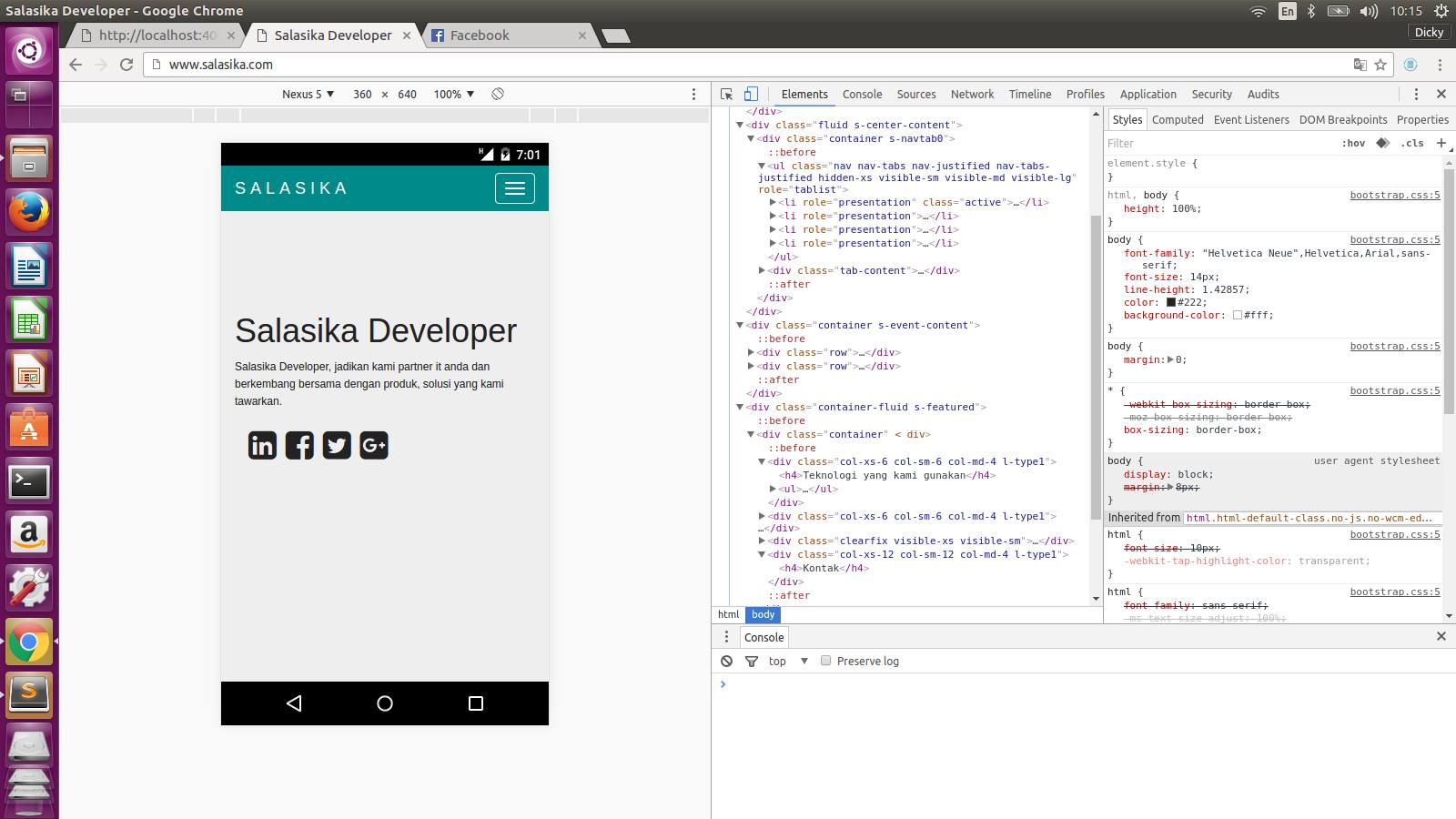The height and width of the screenshot is (819, 1456).
Task: Click the Styles Filter input field
Action: click(1219, 143)
